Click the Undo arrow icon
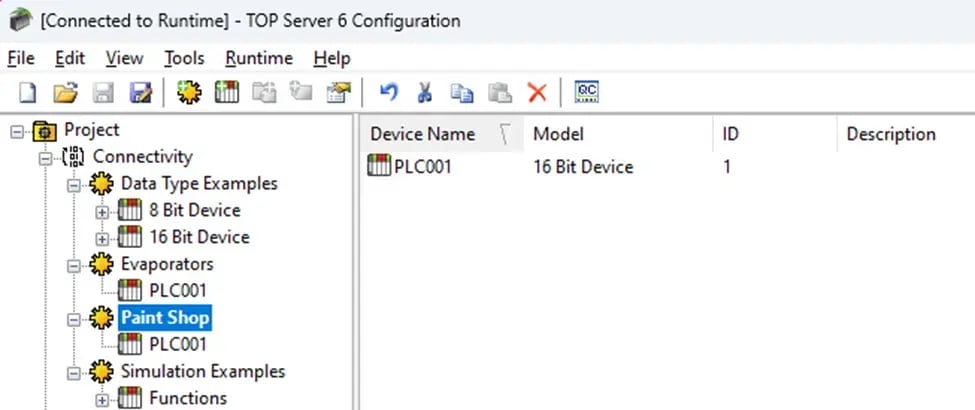 [x=388, y=93]
